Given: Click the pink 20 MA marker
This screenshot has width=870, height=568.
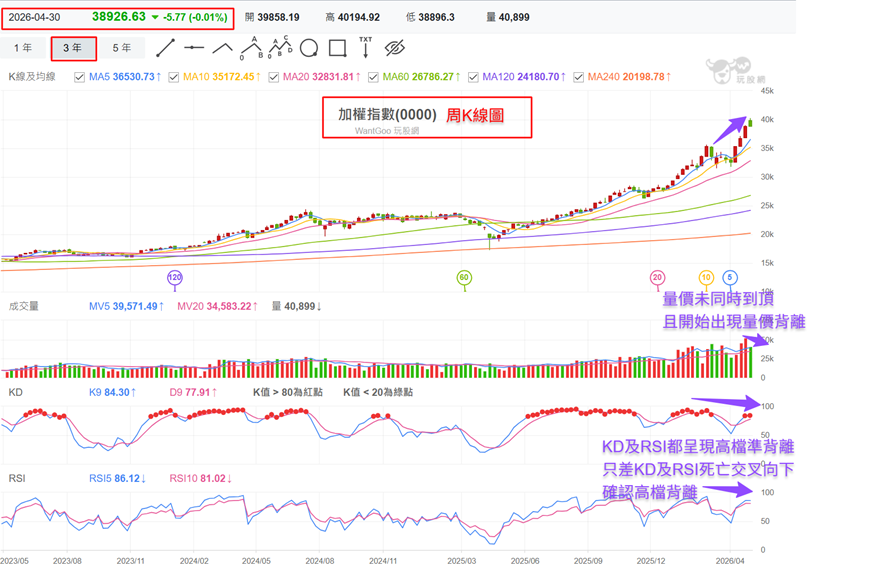Looking at the screenshot, I should point(657,277).
